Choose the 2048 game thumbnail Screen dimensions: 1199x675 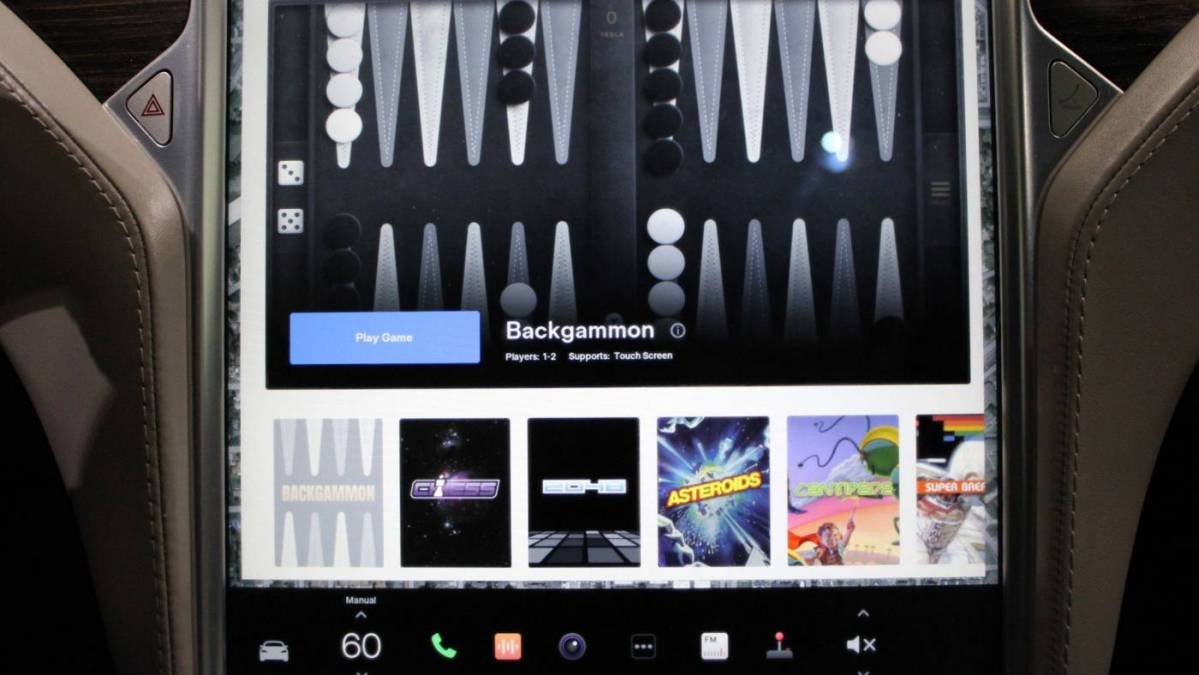tap(583, 492)
